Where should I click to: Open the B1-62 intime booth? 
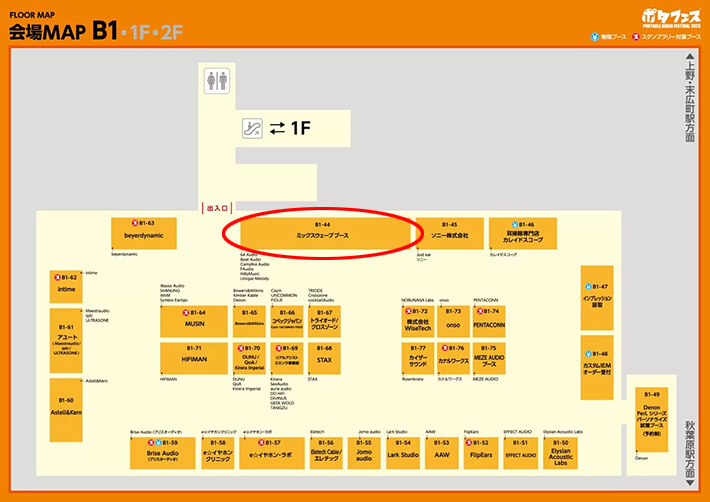(x=66, y=287)
